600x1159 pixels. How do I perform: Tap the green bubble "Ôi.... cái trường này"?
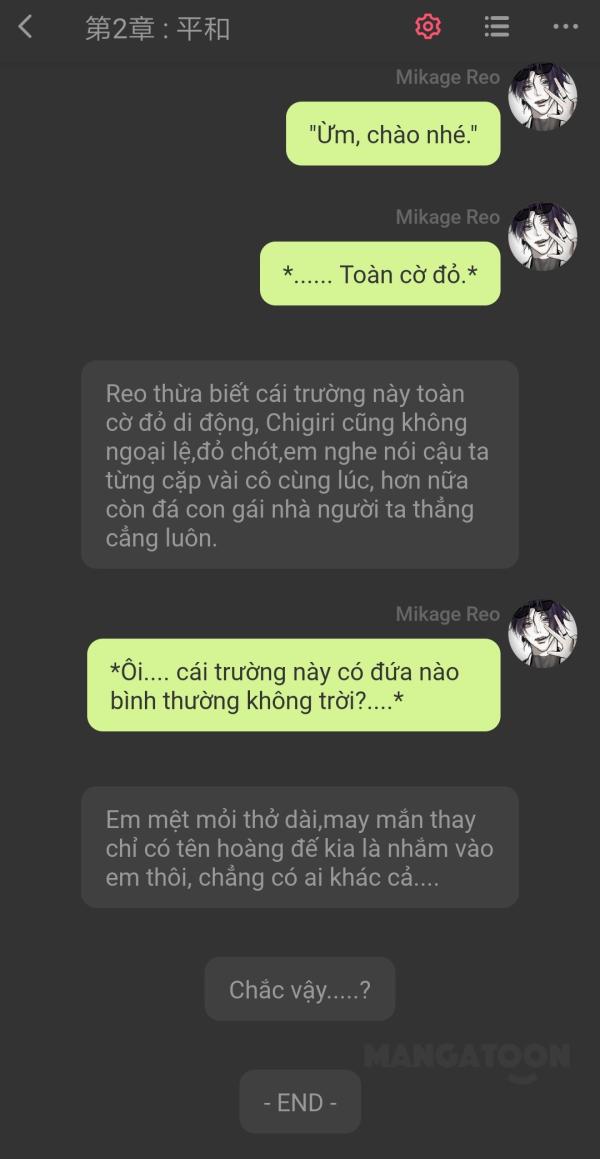(294, 685)
